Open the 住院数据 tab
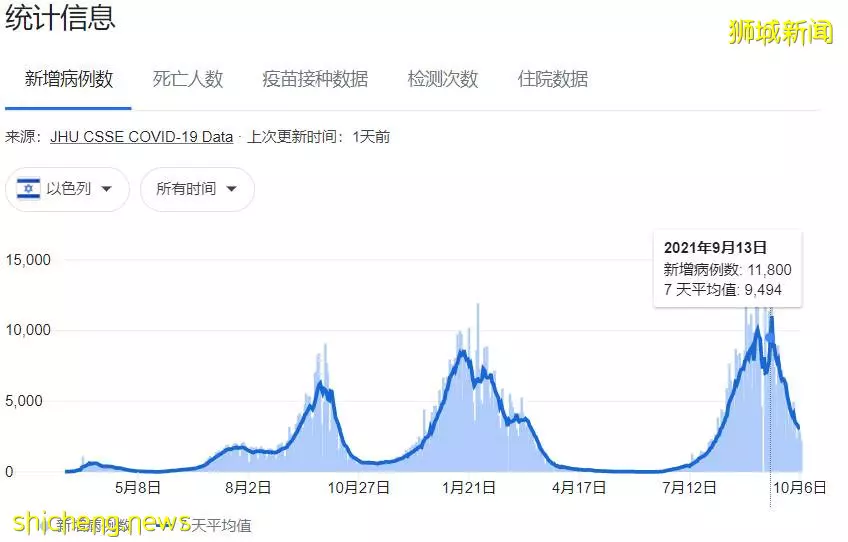 click(553, 80)
